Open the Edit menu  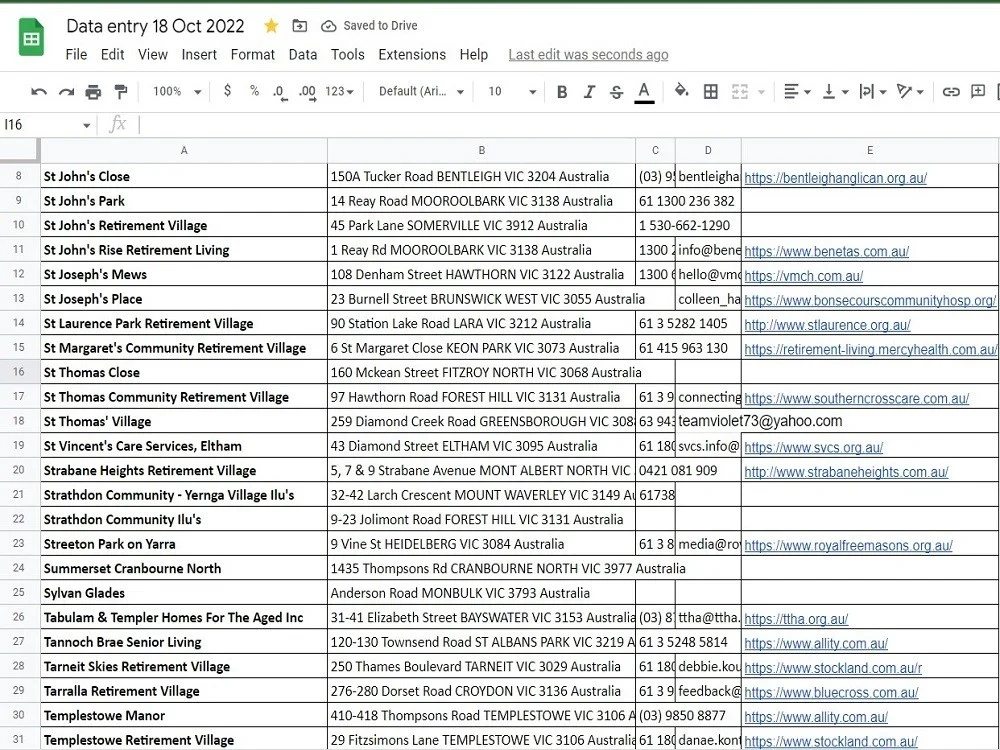112,55
